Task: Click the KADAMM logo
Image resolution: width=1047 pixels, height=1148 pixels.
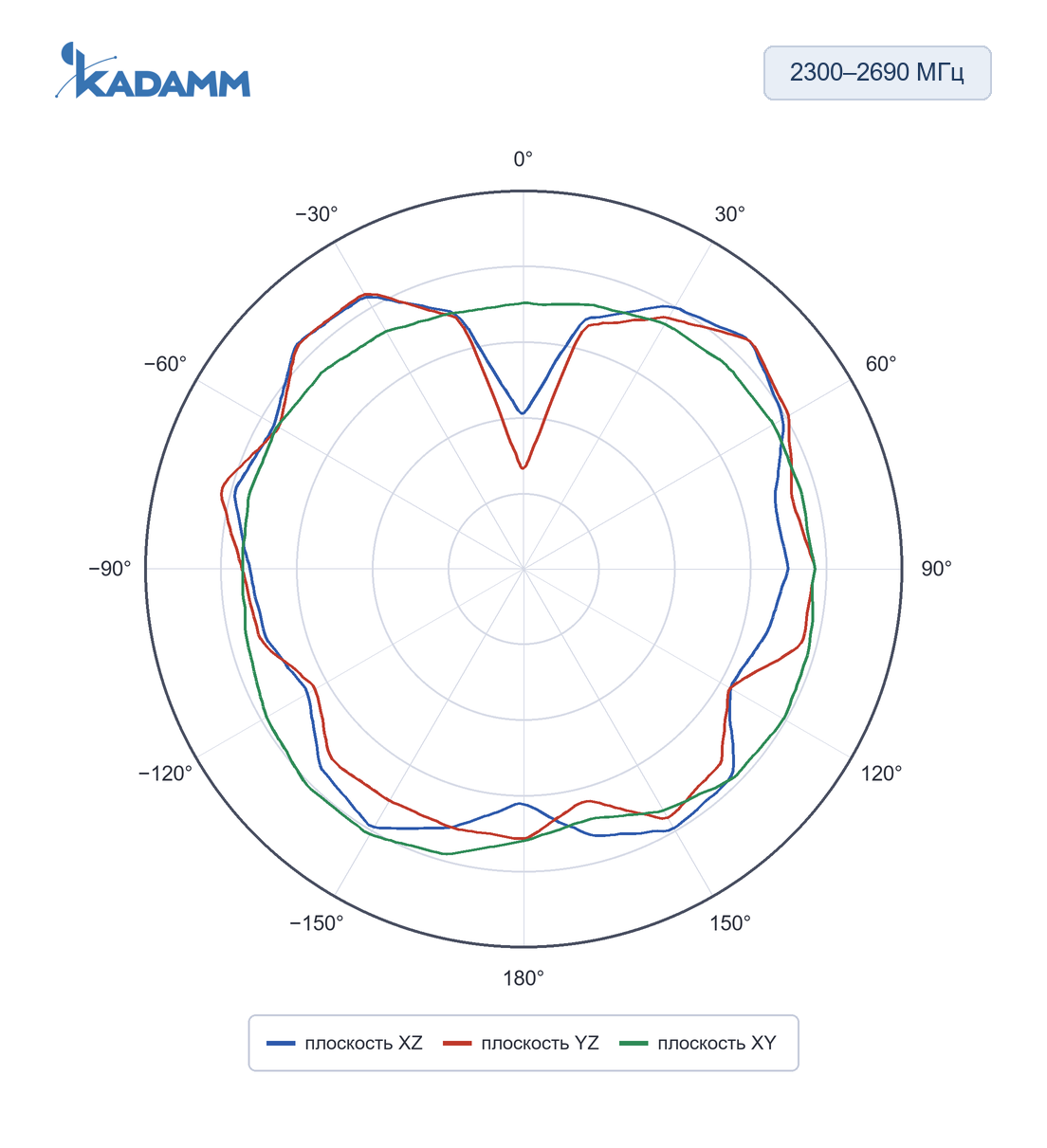Action: (x=153, y=70)
